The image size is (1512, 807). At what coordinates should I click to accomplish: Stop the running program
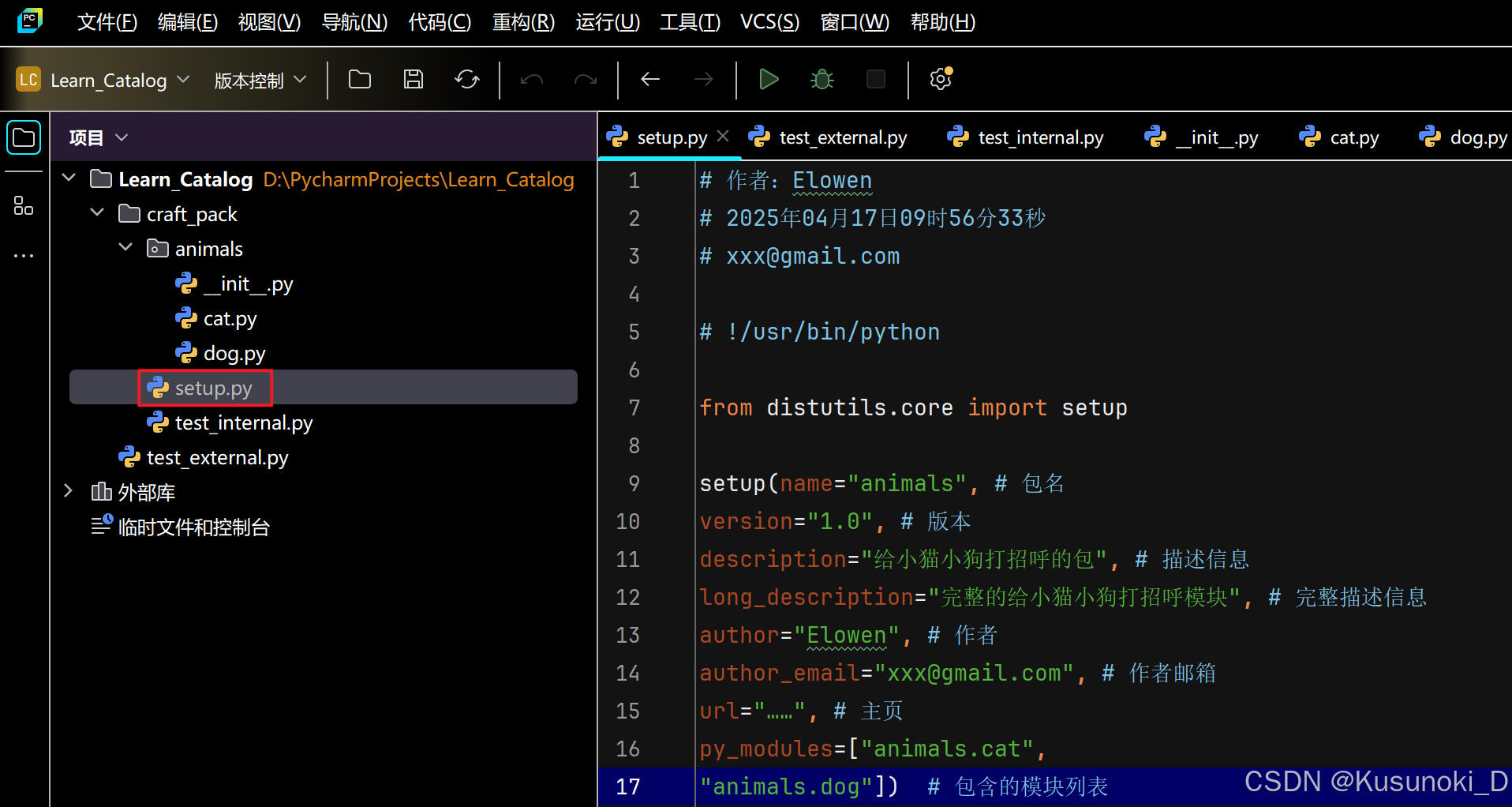point(875,79)
